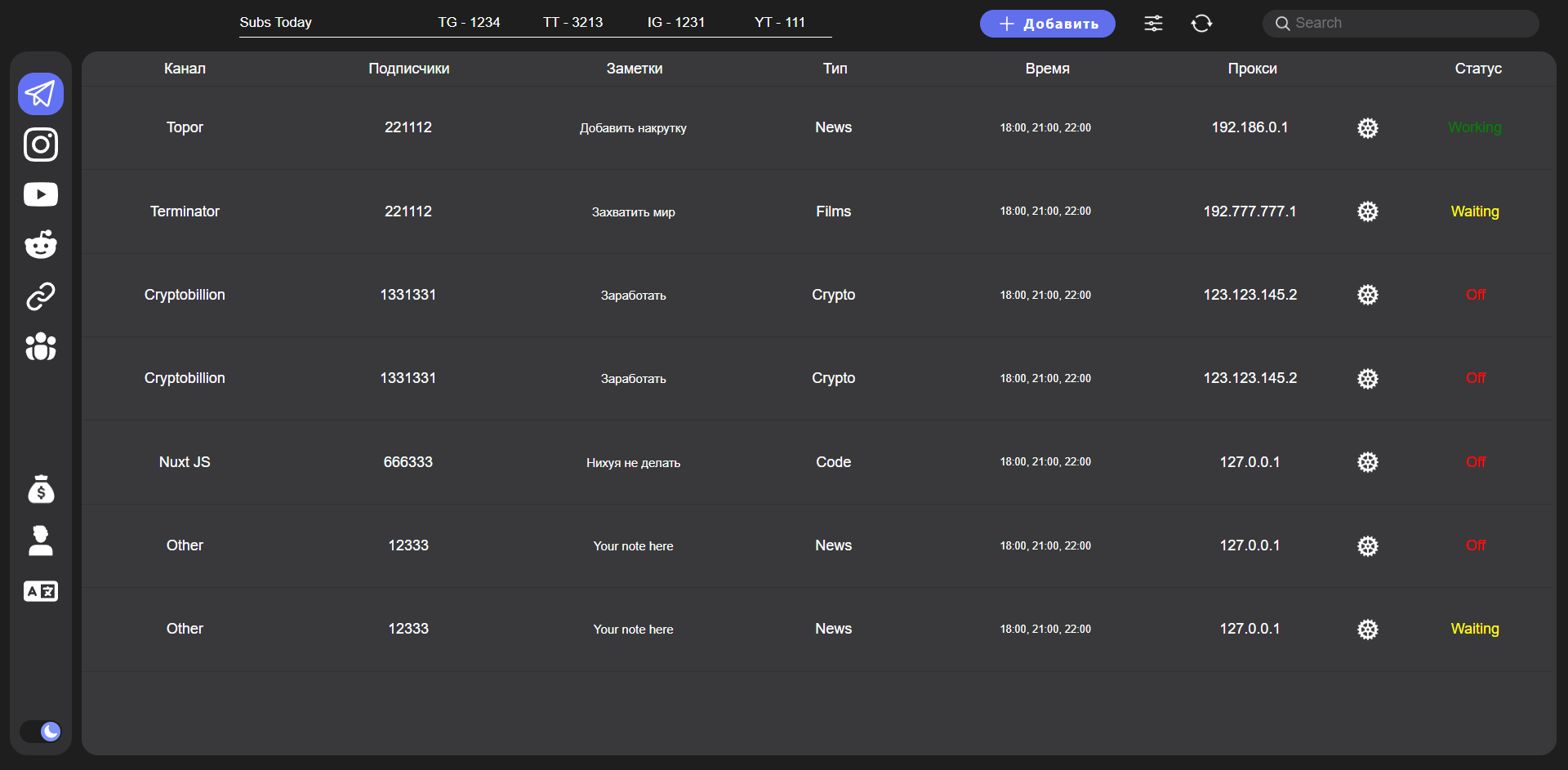Viewport: 1568px width, 770px height.
Task: Open the group users sidebar icon
Action: tap(41, 347)
